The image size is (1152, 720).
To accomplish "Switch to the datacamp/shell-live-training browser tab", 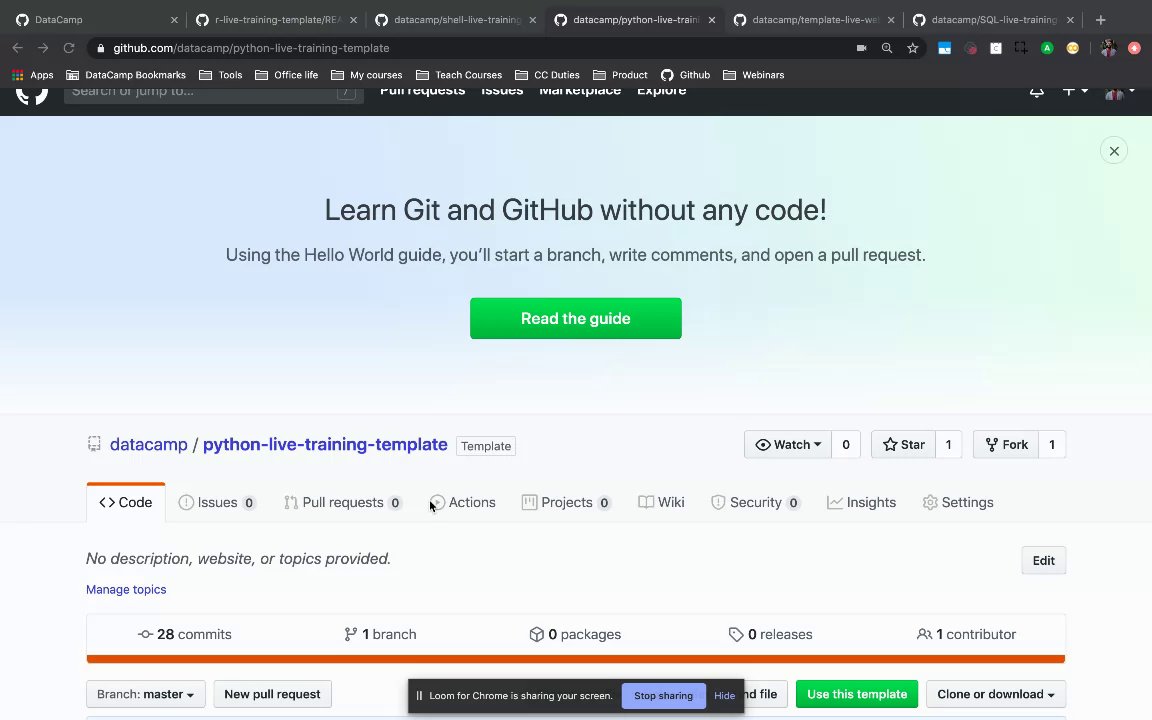I will click(456, 20).
